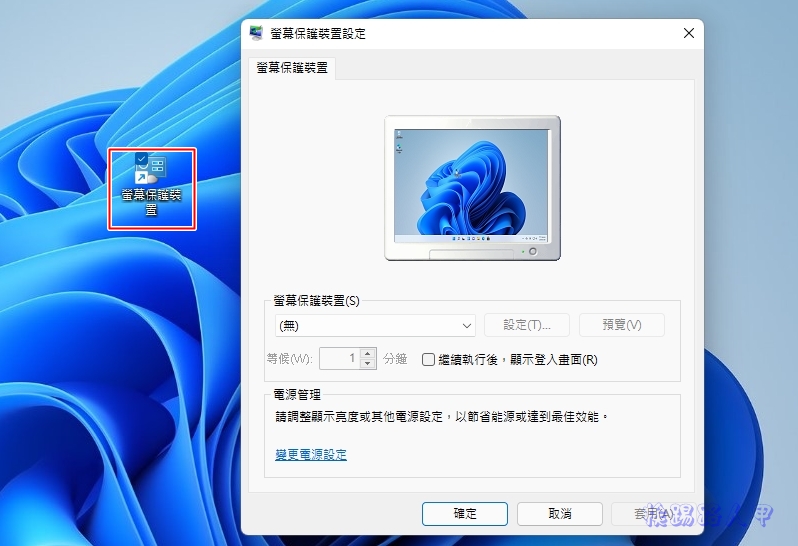Click the monitor icon in the dialog title bar
The width and height of the screenshot is (798, 546).
(x=256, y=34)
